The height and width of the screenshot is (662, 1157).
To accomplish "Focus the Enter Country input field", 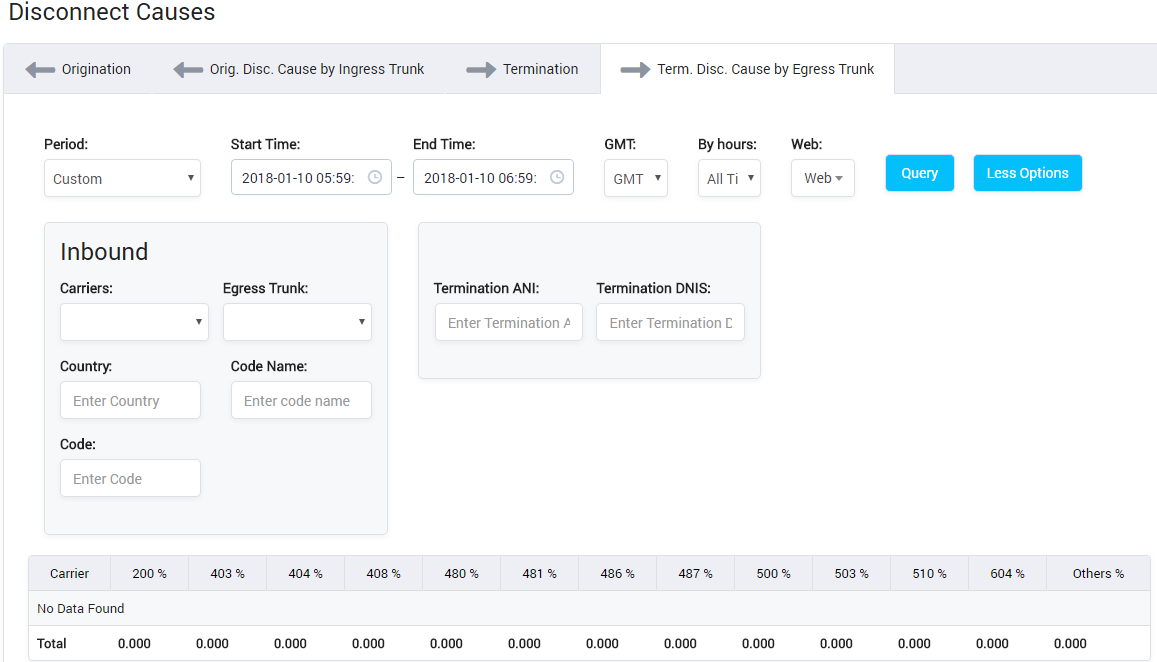I will point(130,400).
